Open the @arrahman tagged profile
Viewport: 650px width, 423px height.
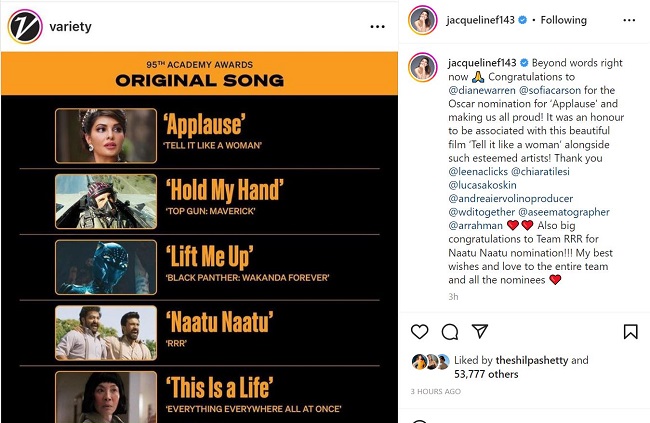[478, 225]
